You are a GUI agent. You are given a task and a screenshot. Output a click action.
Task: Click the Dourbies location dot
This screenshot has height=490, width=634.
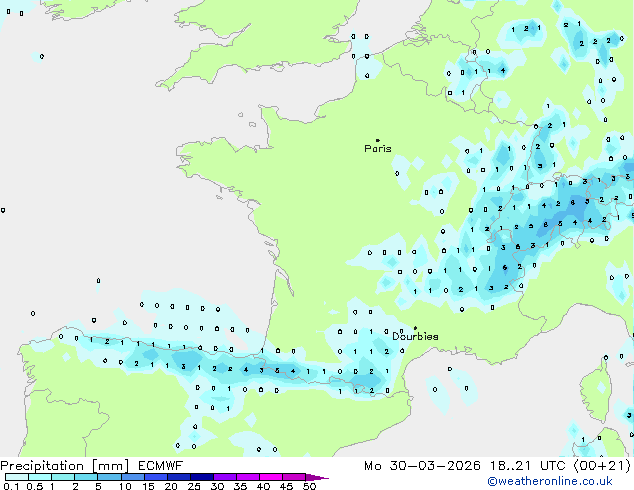tap(415, 328)
